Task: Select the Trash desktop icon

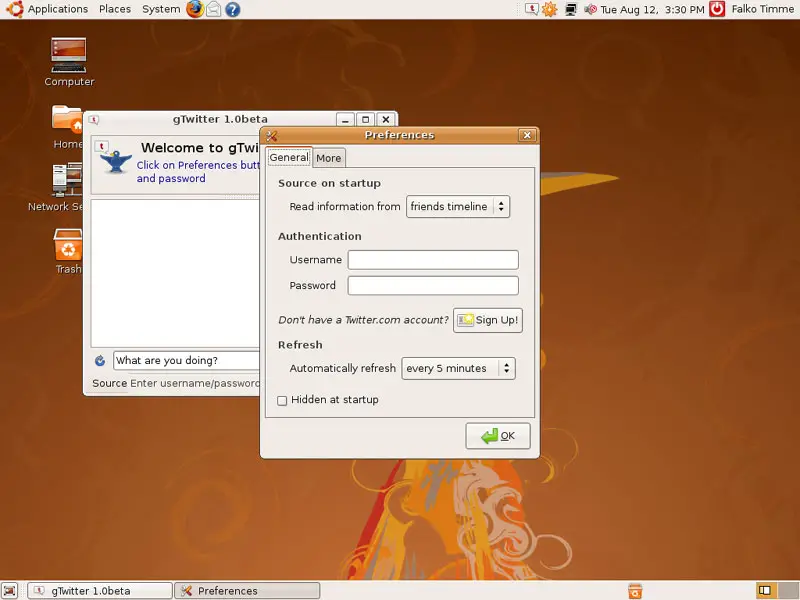Action: tap(68, 252)
